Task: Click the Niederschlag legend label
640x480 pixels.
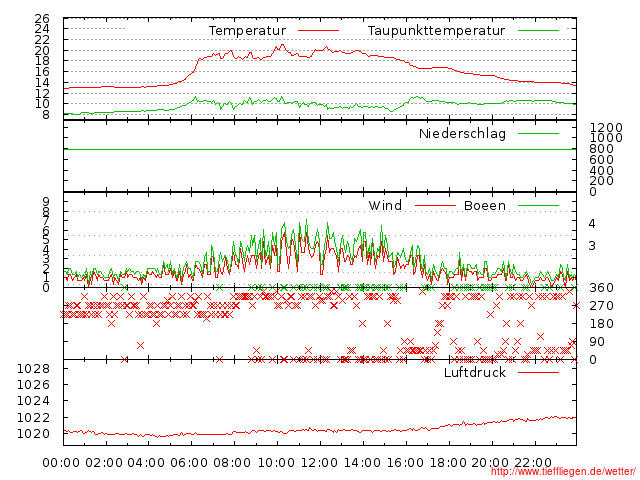Action: (462, 133)
